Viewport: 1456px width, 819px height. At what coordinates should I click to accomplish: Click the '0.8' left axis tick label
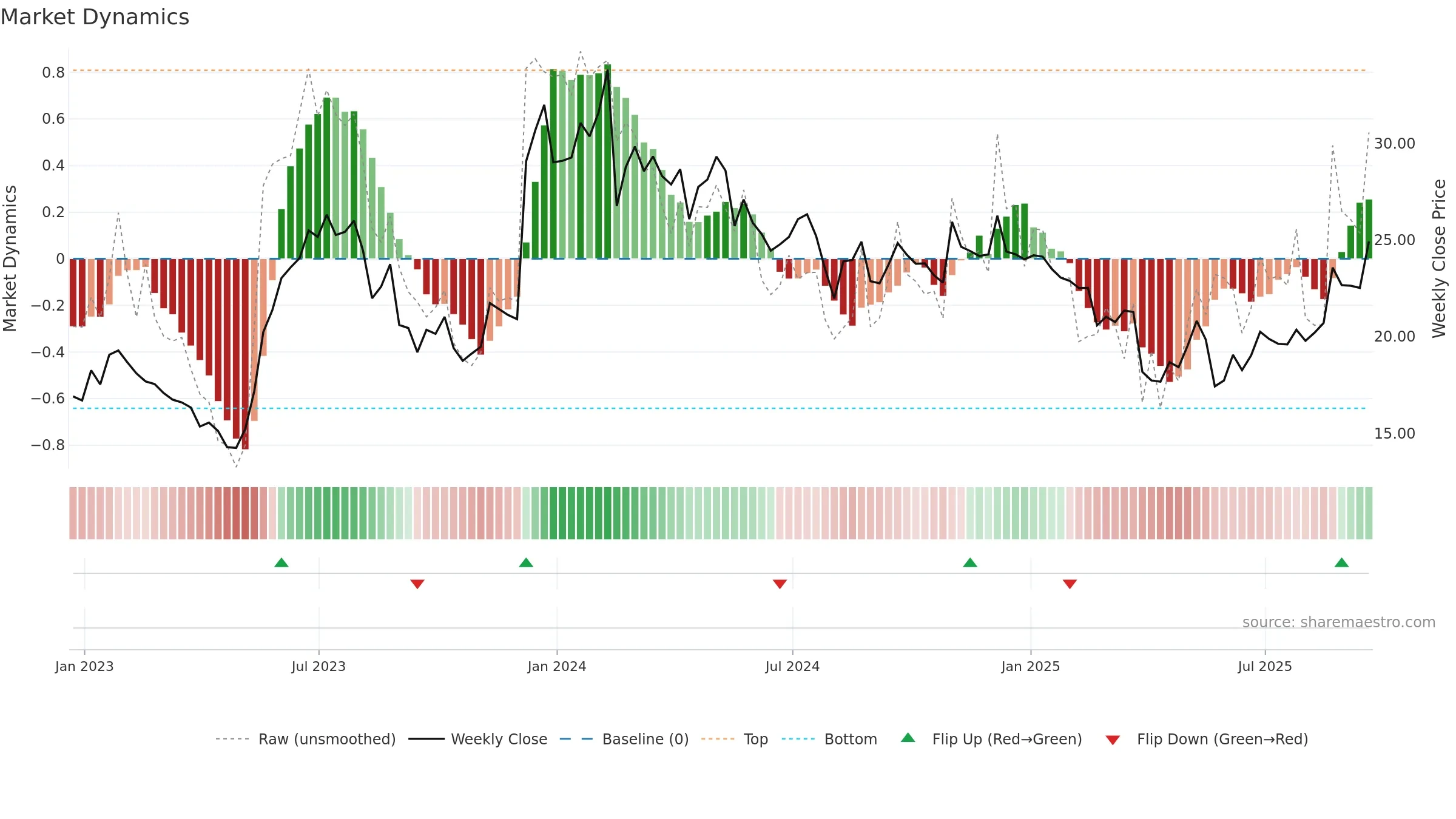coord(53,73)
